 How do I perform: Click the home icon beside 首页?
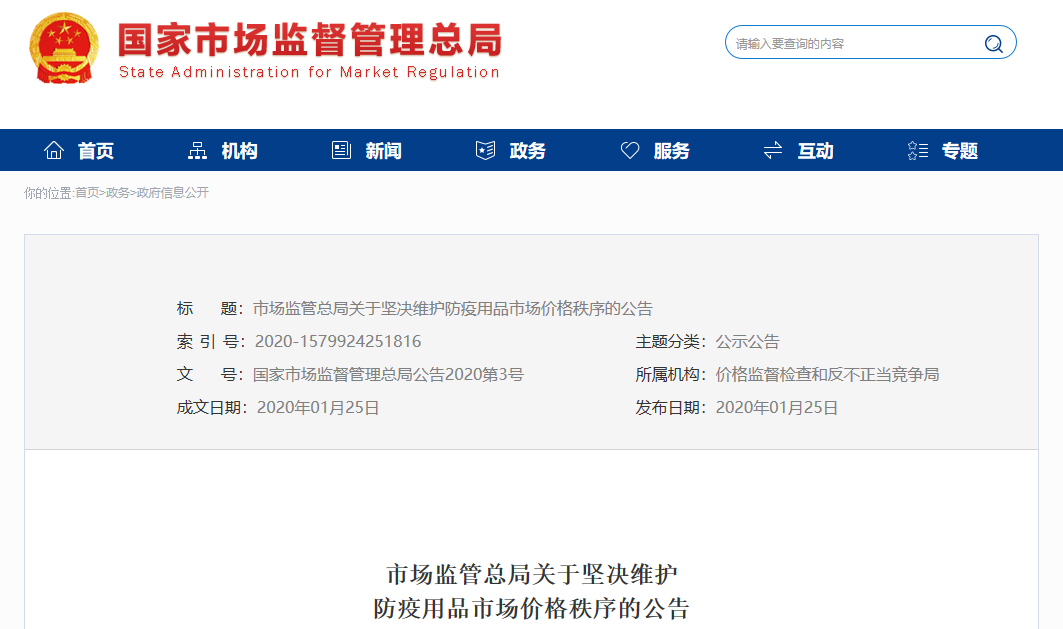pyautogui.click(x=54, y=151)
